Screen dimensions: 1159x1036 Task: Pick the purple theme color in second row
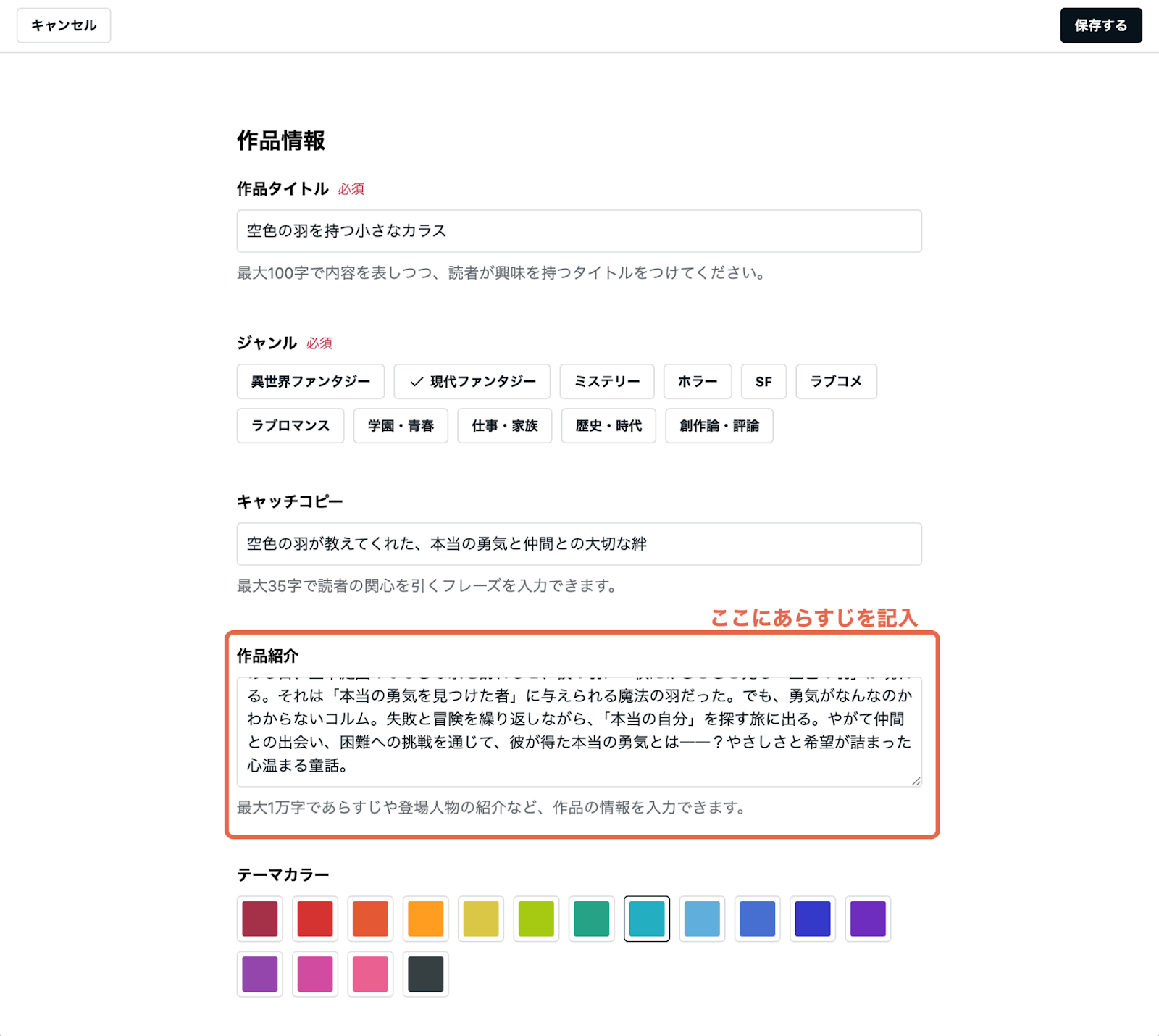pyautogui.click(x=260, y=974)
